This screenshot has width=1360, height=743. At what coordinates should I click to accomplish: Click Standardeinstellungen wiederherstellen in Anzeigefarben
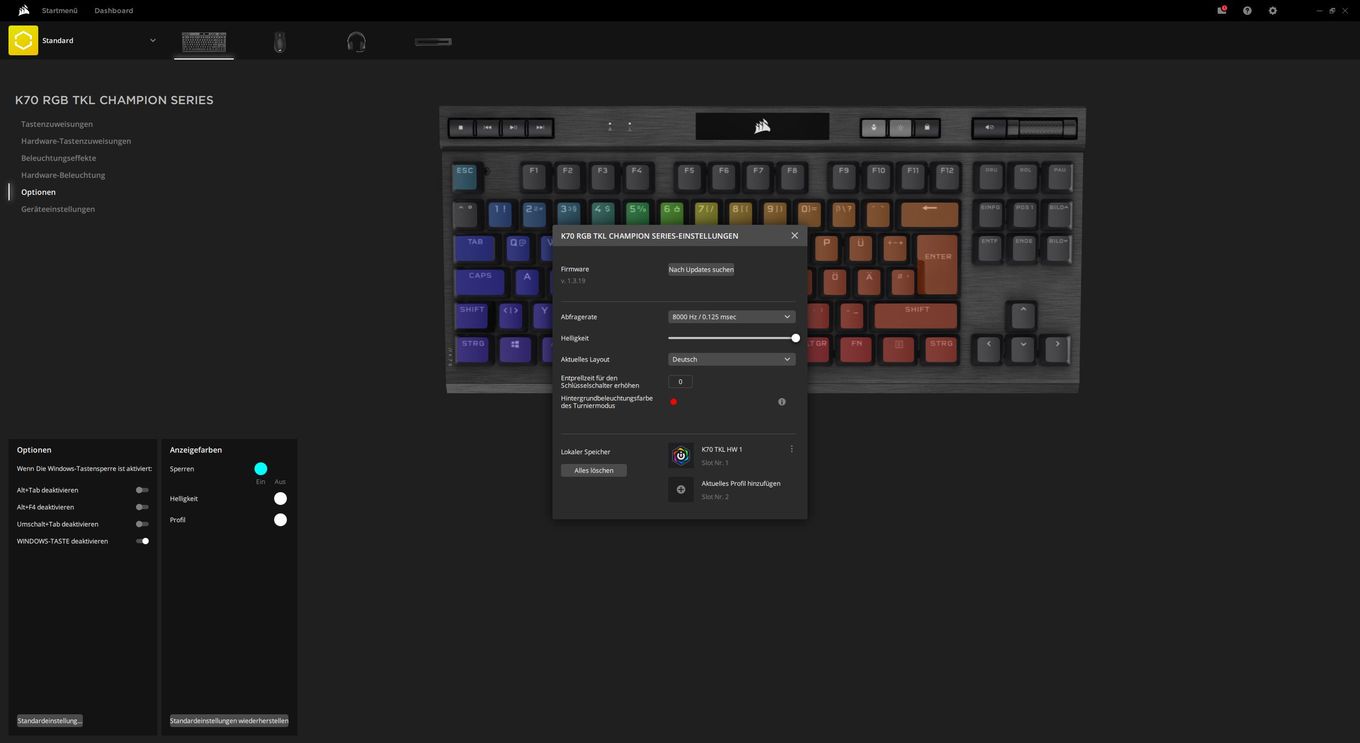coord(229,720)
